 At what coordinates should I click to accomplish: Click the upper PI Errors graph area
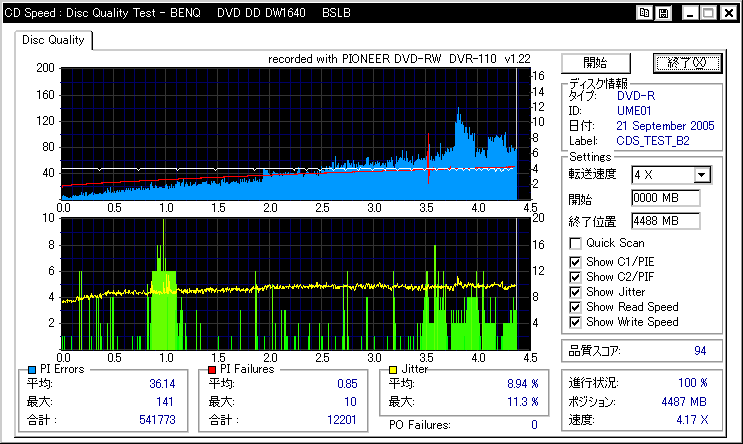tap(295, 134)
